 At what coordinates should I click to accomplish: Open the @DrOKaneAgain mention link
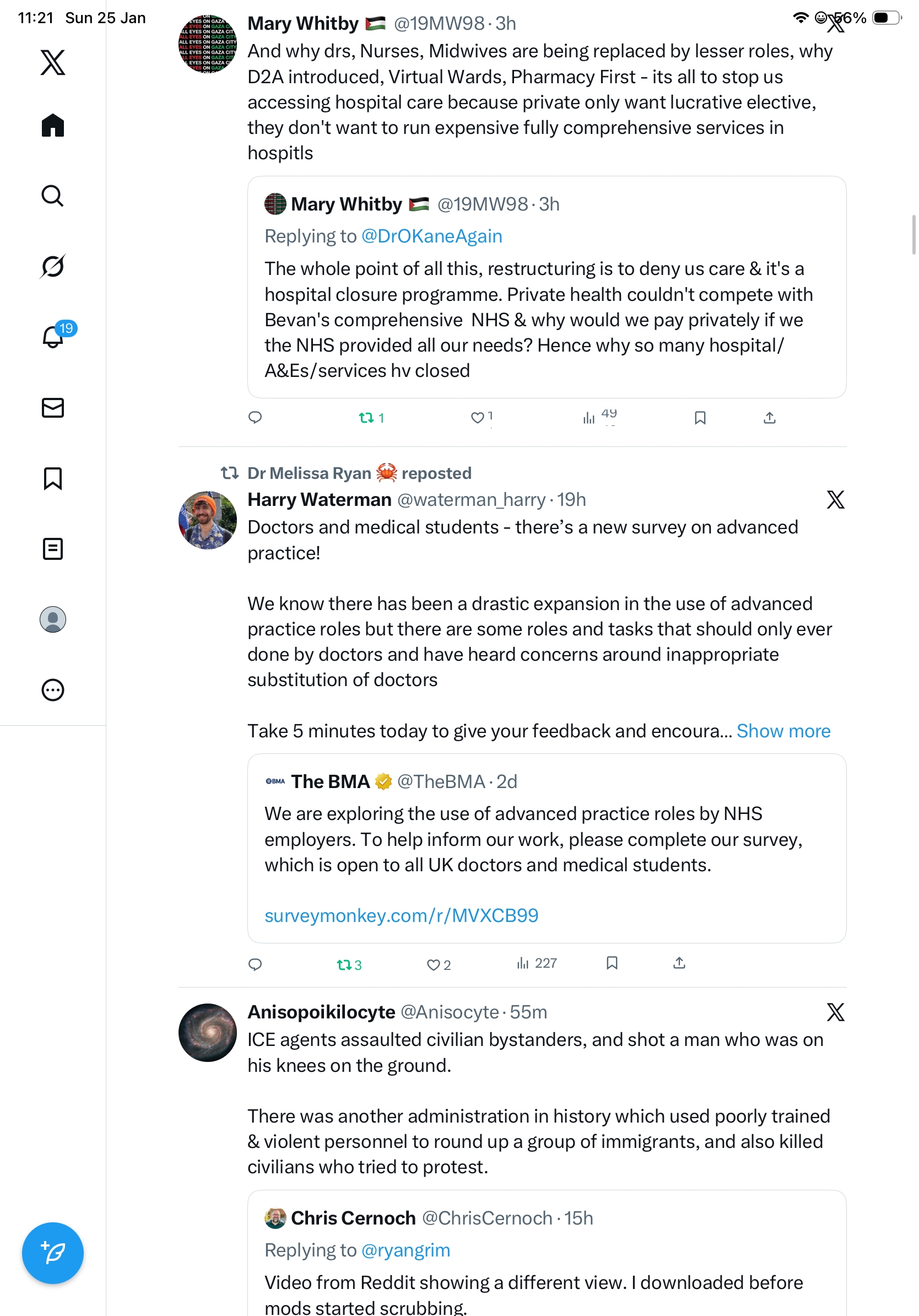pos(431,236)
